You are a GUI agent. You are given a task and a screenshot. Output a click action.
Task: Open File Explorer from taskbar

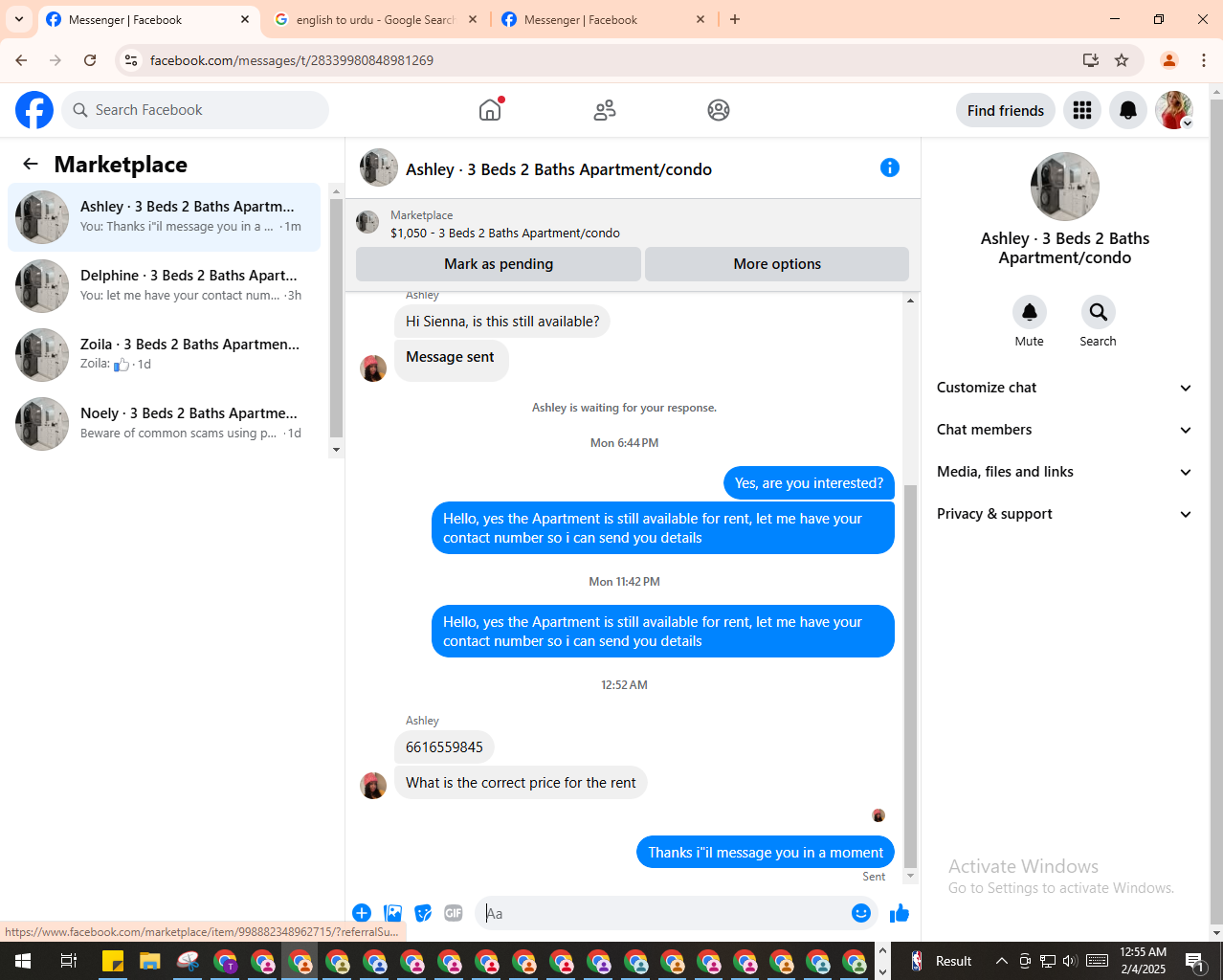[x=149, y=961]
